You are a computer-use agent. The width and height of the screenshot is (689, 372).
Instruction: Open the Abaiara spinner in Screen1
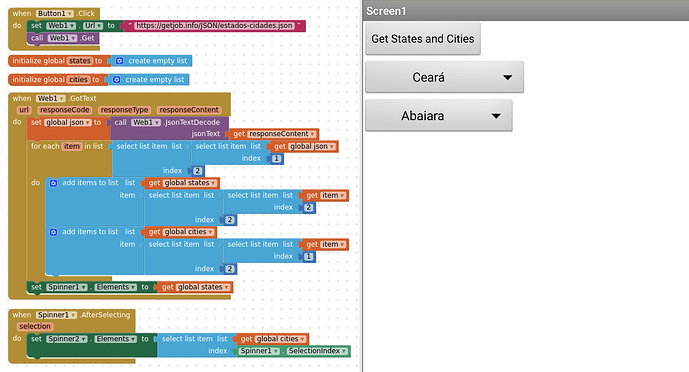(x=439, y=116)
